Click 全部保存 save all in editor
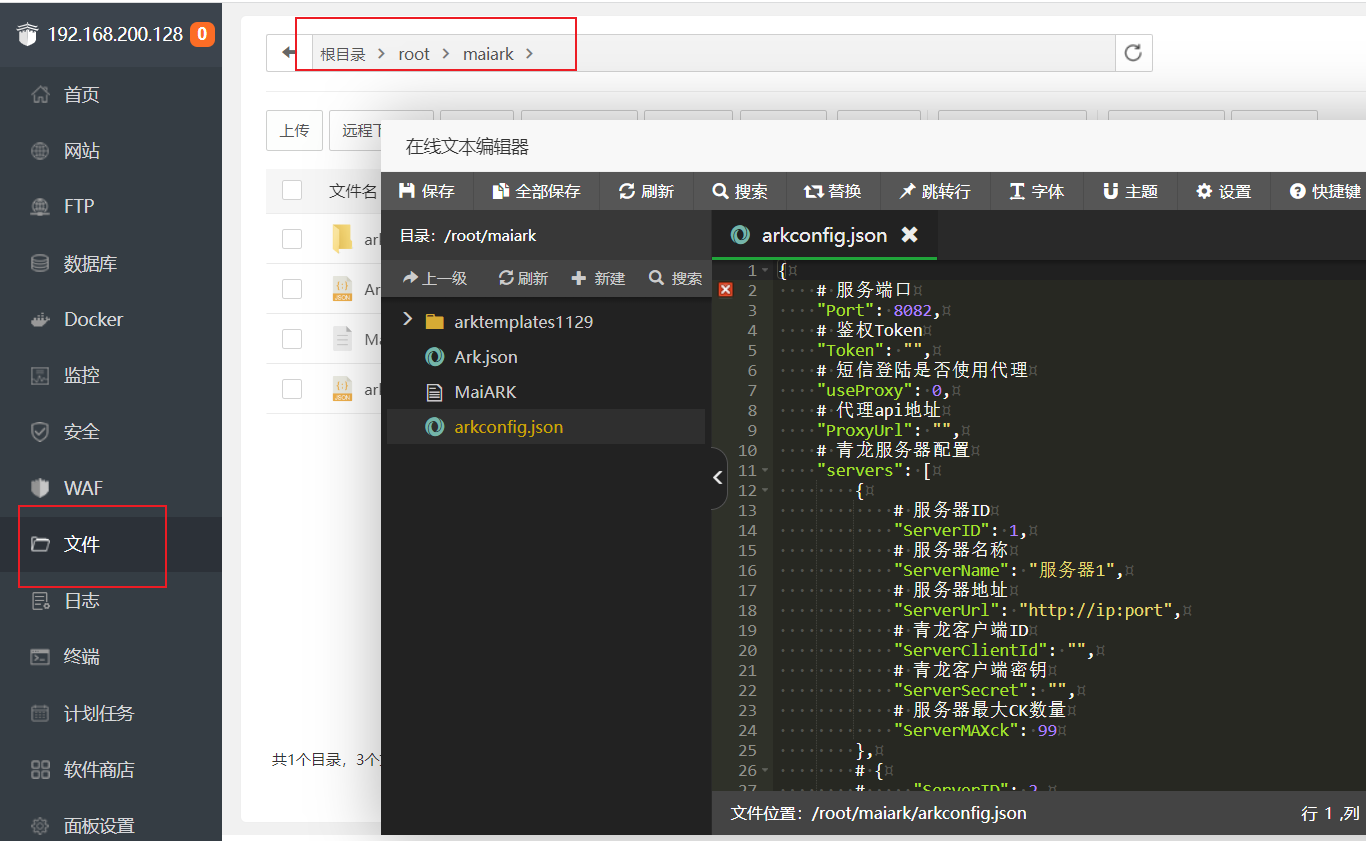This screenshot has width=1366, height=841. tap(536, 191)
